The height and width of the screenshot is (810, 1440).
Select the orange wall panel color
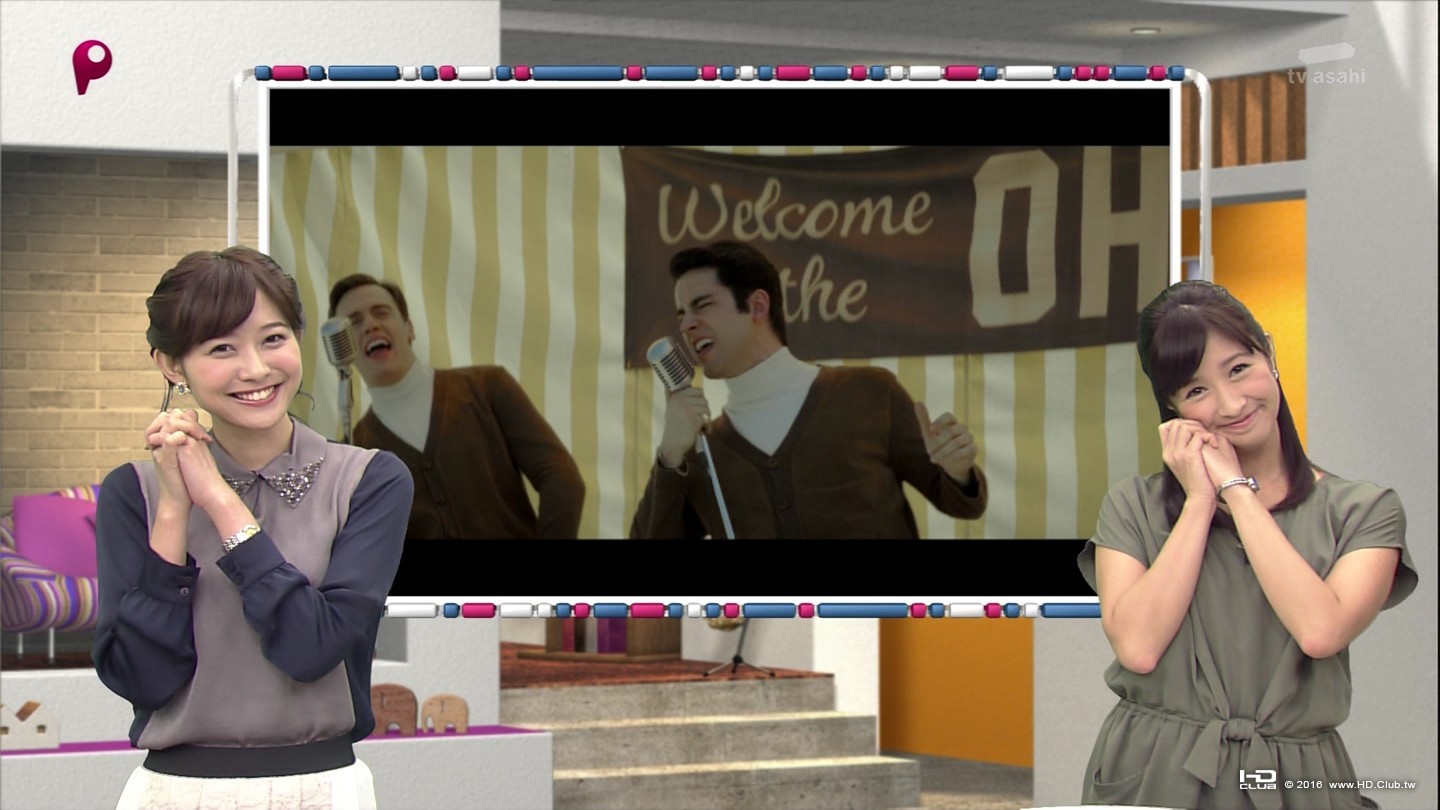point(955,690)
